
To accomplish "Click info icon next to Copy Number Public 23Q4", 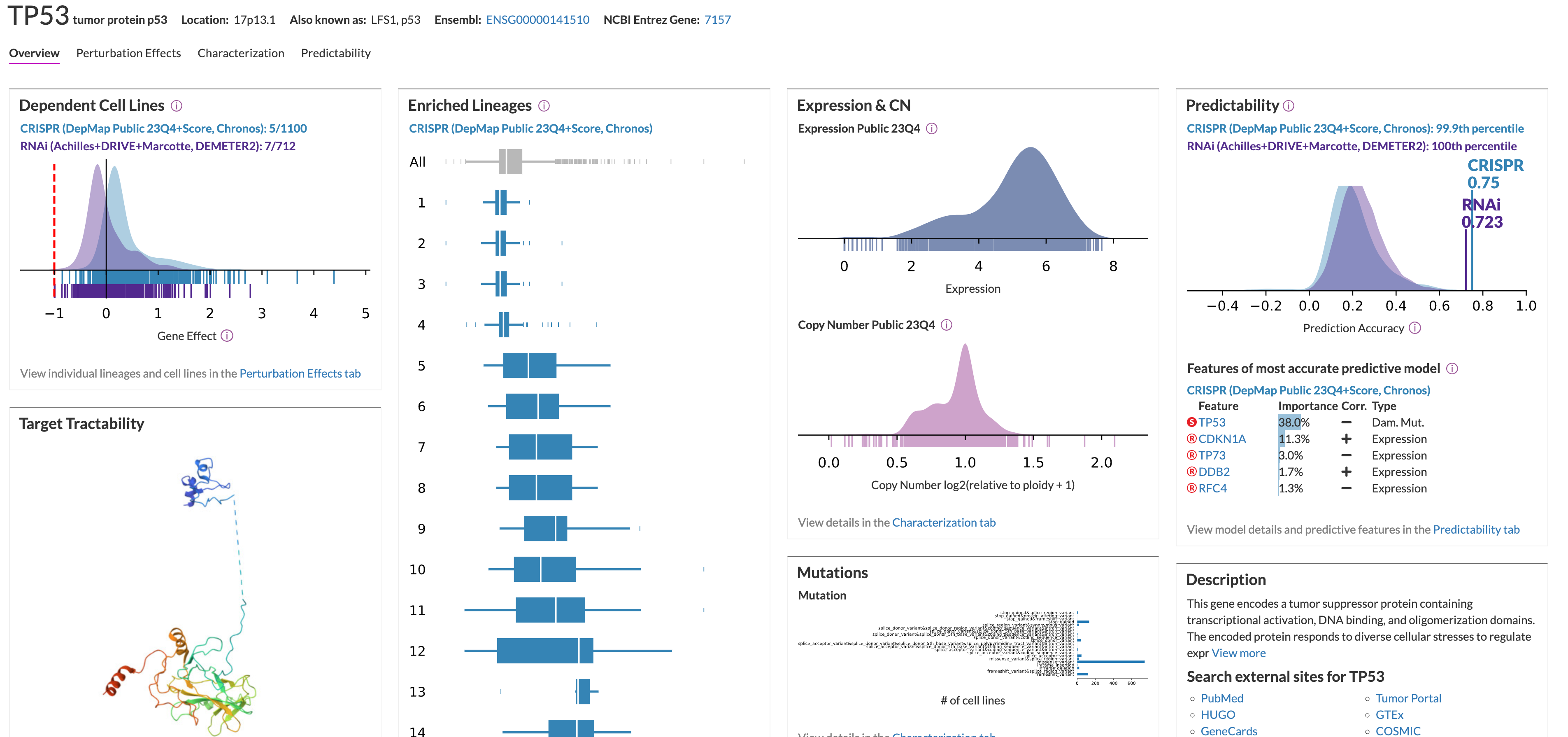I will point(946,324).
